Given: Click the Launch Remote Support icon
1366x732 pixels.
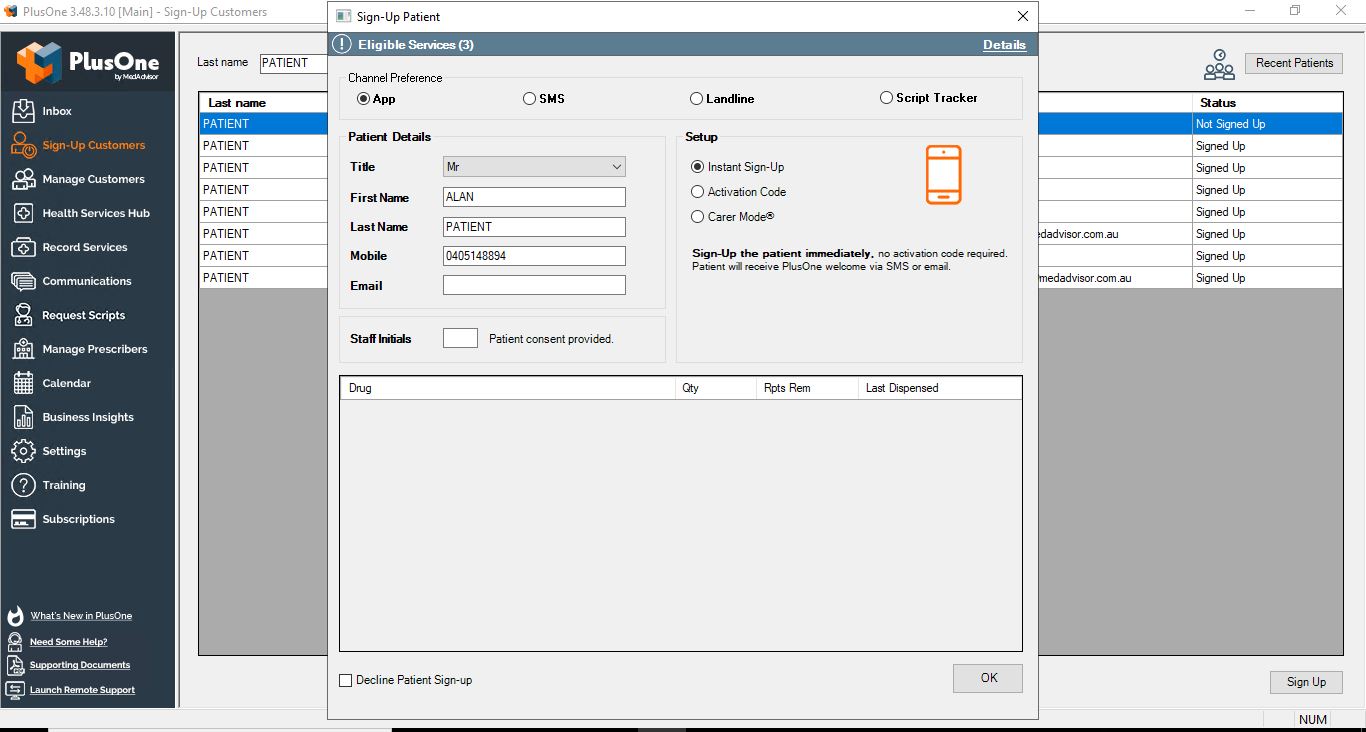Looking at the screenshot, I should pyautogui.click(x=15, y=690).
